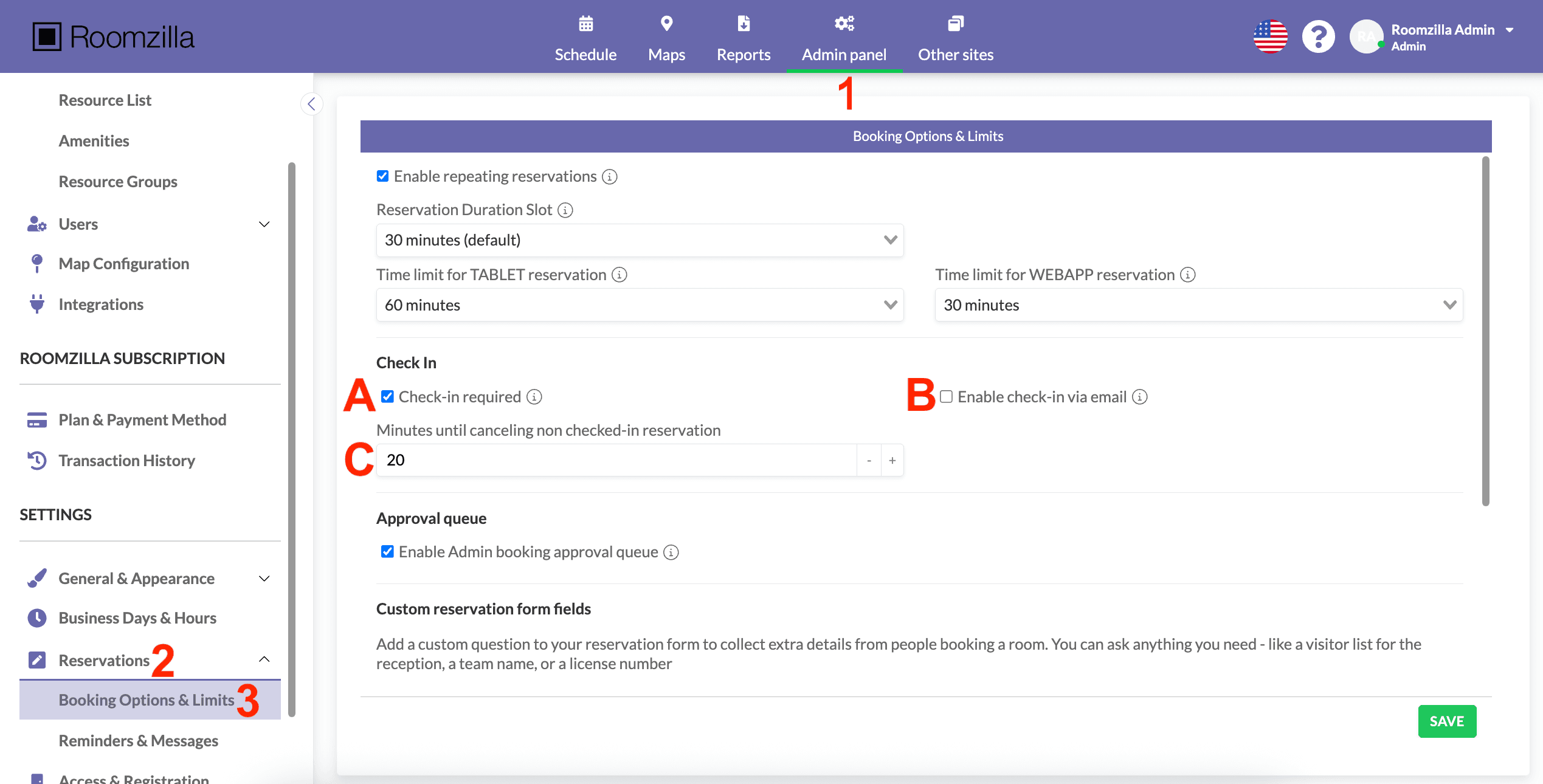Open the language flag selector
The height and width of the screenshot is (784, 1543).
(x=1270, y=37)
